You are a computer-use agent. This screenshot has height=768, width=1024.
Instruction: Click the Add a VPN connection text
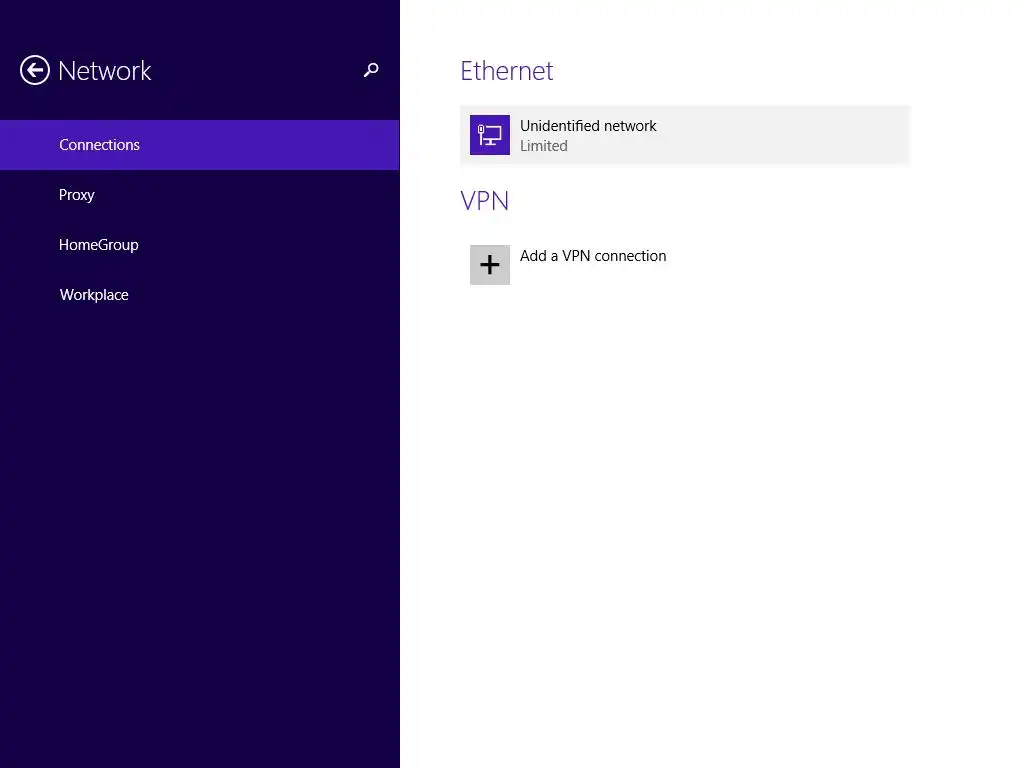593,256
